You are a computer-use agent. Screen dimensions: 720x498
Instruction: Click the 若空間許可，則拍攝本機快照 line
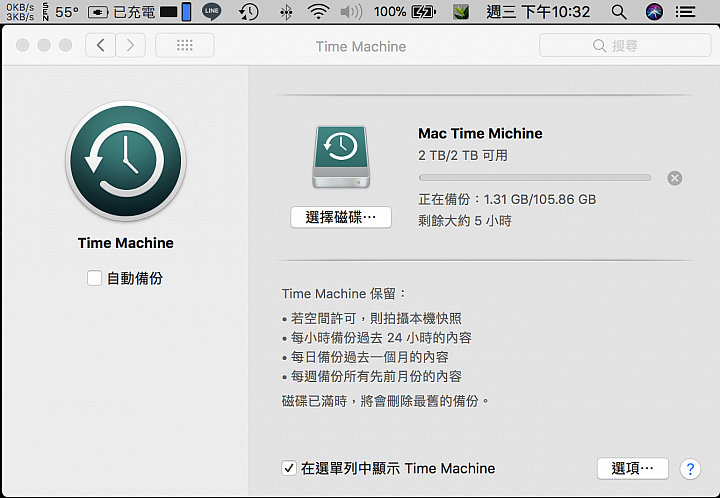click(376, 319)
